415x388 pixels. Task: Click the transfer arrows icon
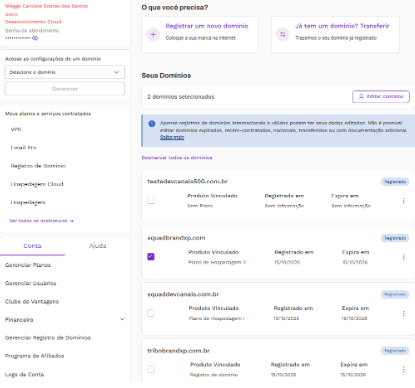(x=283, y=34)
